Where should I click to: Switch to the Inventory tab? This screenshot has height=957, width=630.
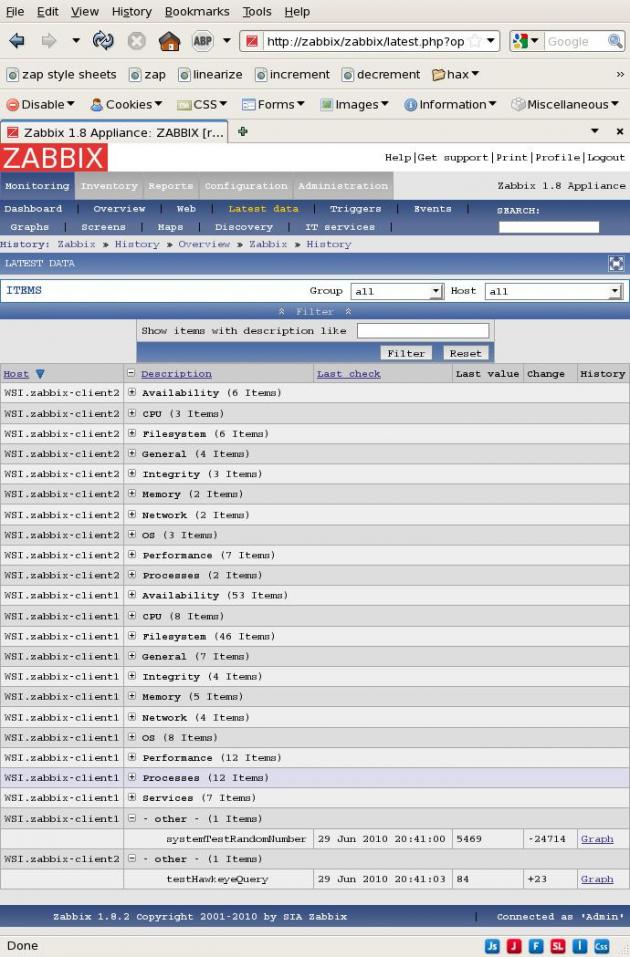(109, 186)
